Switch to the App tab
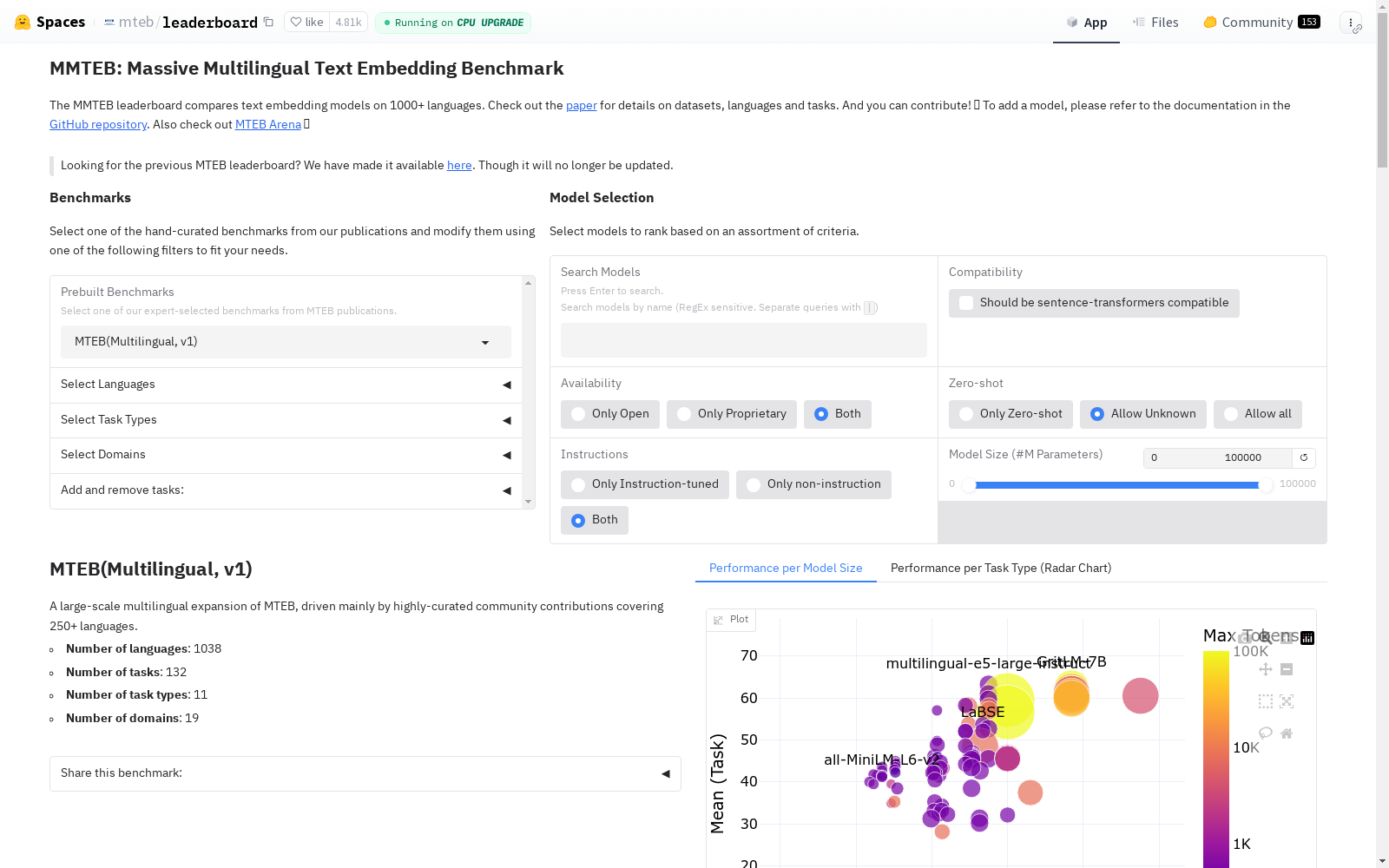Viewport: 1389px width, 868px height. click(x=1086, y=23)
